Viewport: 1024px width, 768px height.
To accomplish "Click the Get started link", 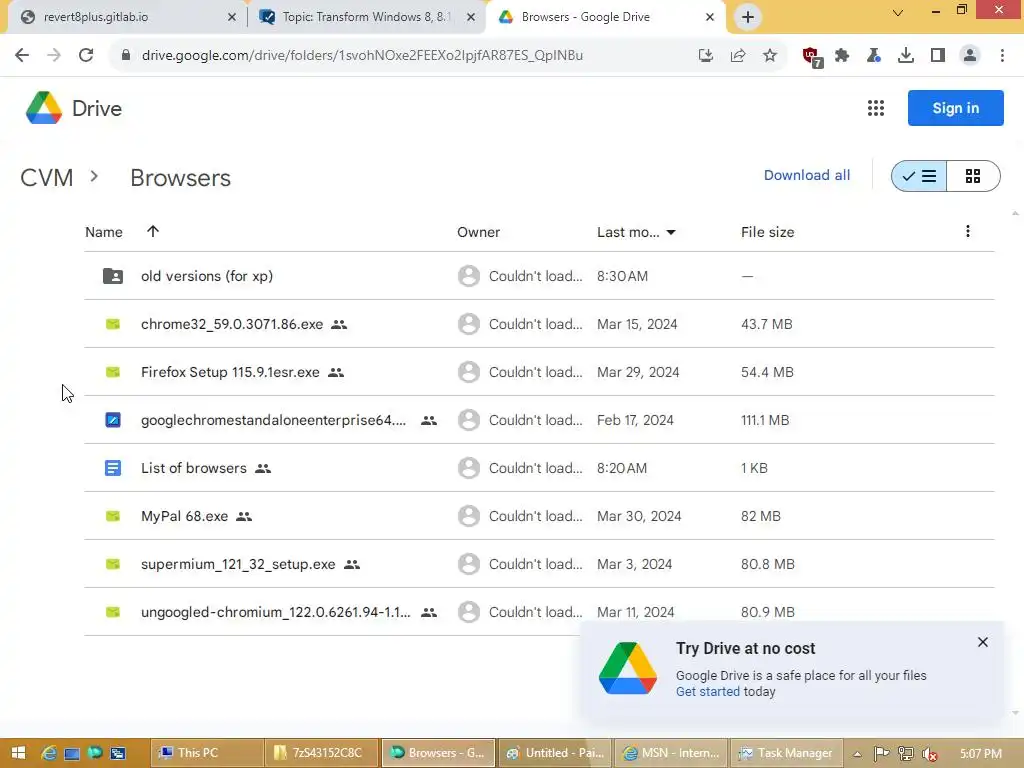I will [707, 692].
